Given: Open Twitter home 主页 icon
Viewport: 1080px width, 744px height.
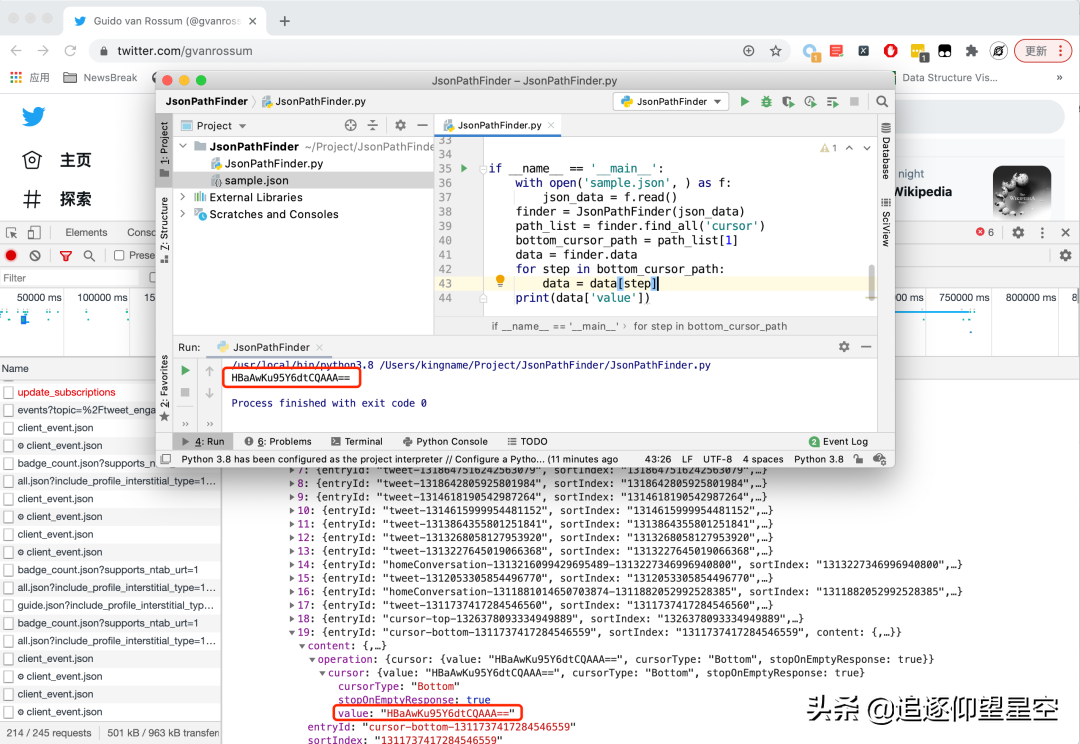Looking at the screenshot, I should (x=32, y=160).
